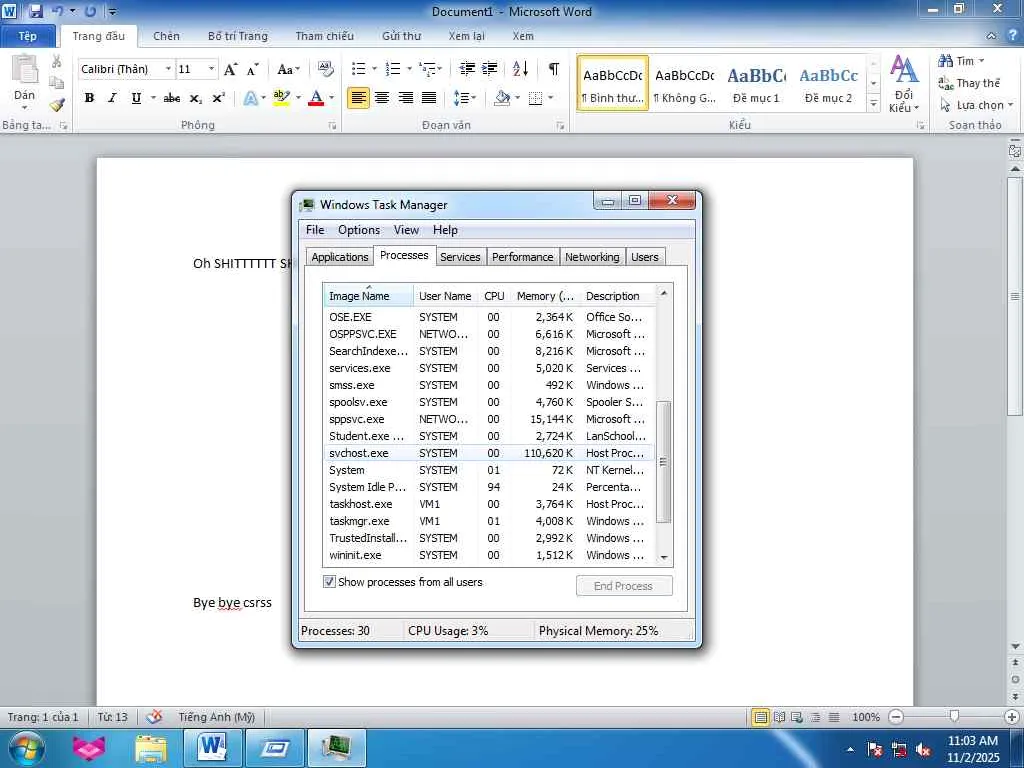Apply strikethrough formatting

171,98
